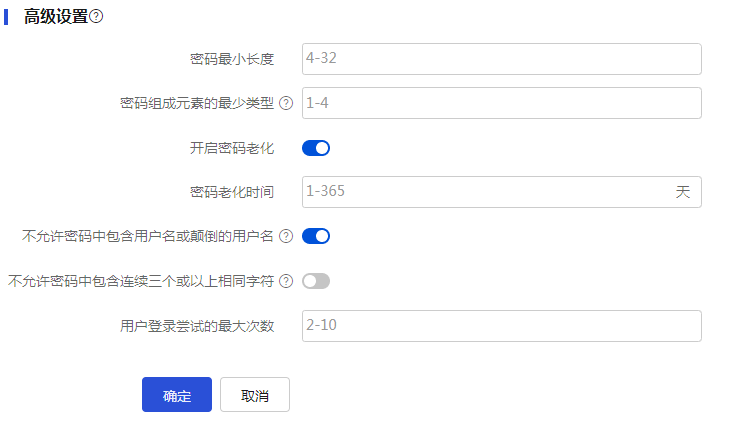Click help icon beside 不允许密码中包含用户名 option
Image resolution: width=733 pixels, height=424 pixels.
pyautogui.click(x=286, y=237)
